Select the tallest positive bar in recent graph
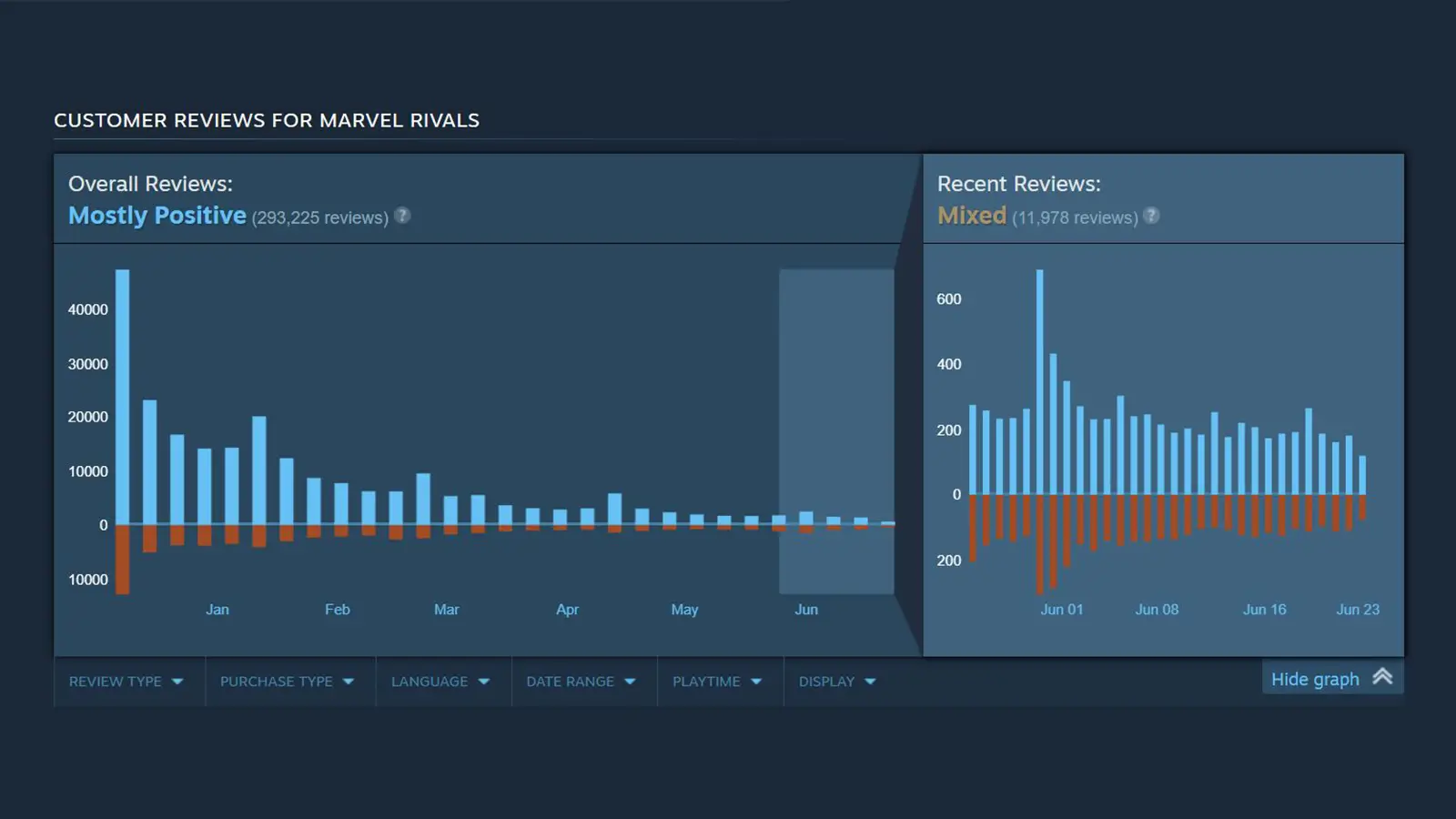Screen dimensions: 1456x819 1039,382
